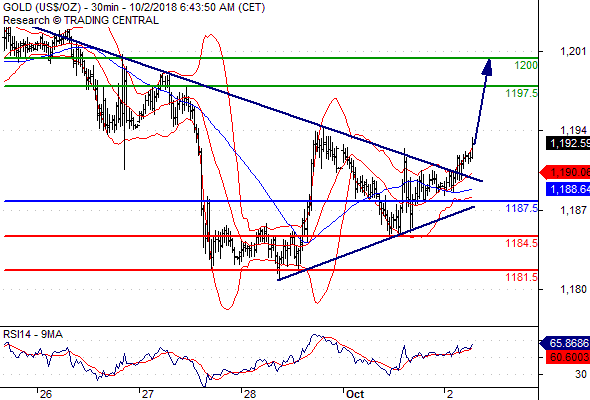This screenshot has width=590, height=400.
Task: Click the chart title GOLD (US$/OZ)
Action: (x=42, y=8)
